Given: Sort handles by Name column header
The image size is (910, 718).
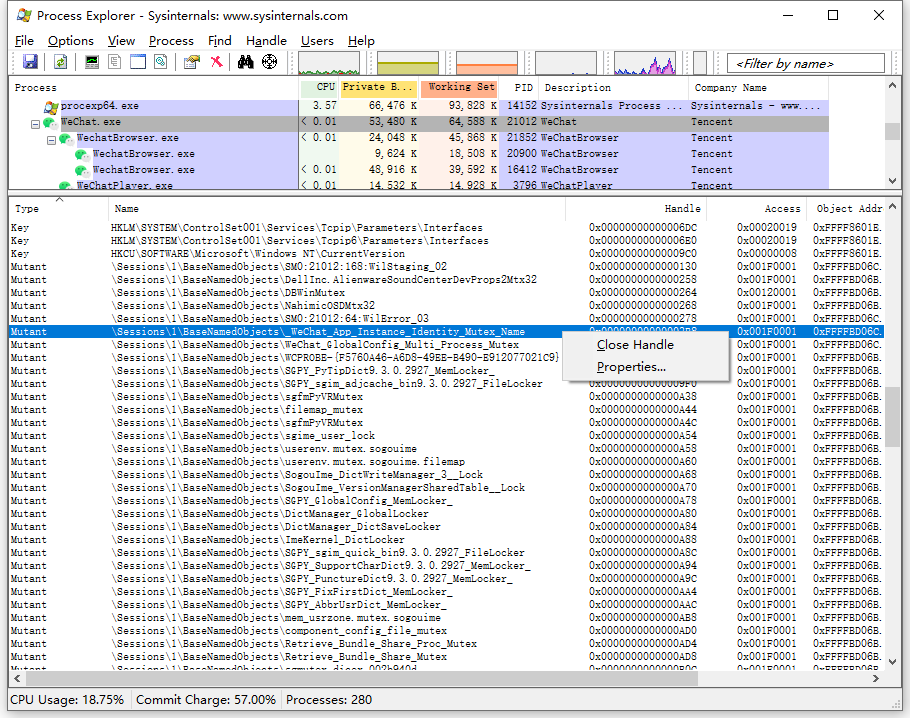Looking at the screenshot, I should click(337, 209).
